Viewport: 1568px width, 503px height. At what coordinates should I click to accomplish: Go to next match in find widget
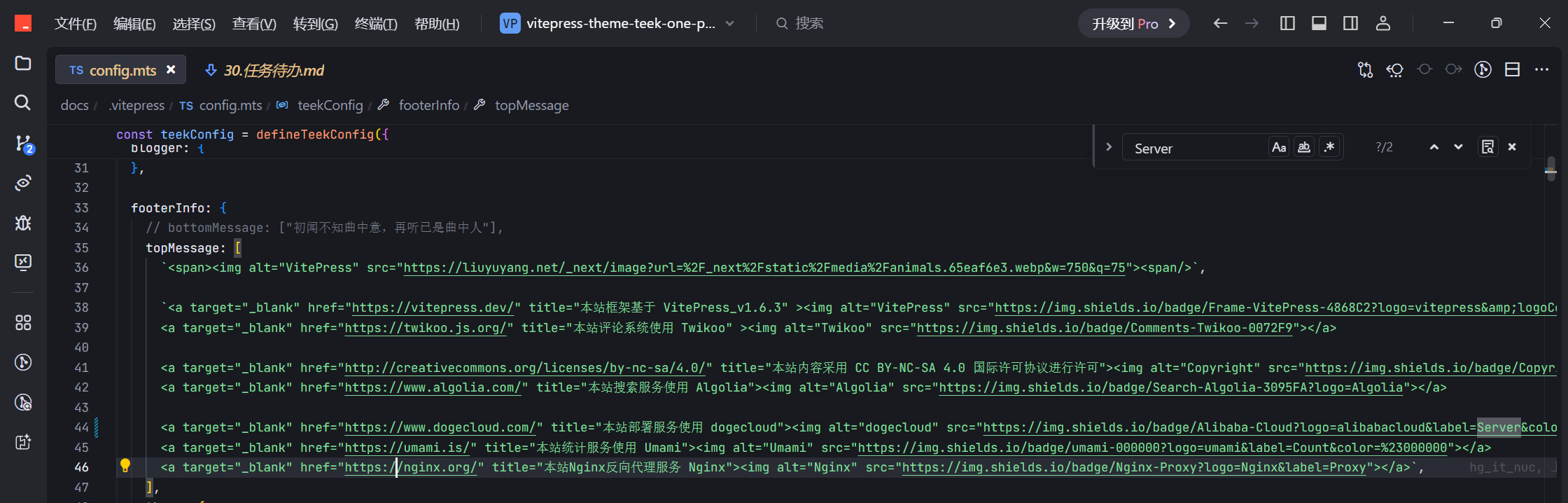point(1458,147)
